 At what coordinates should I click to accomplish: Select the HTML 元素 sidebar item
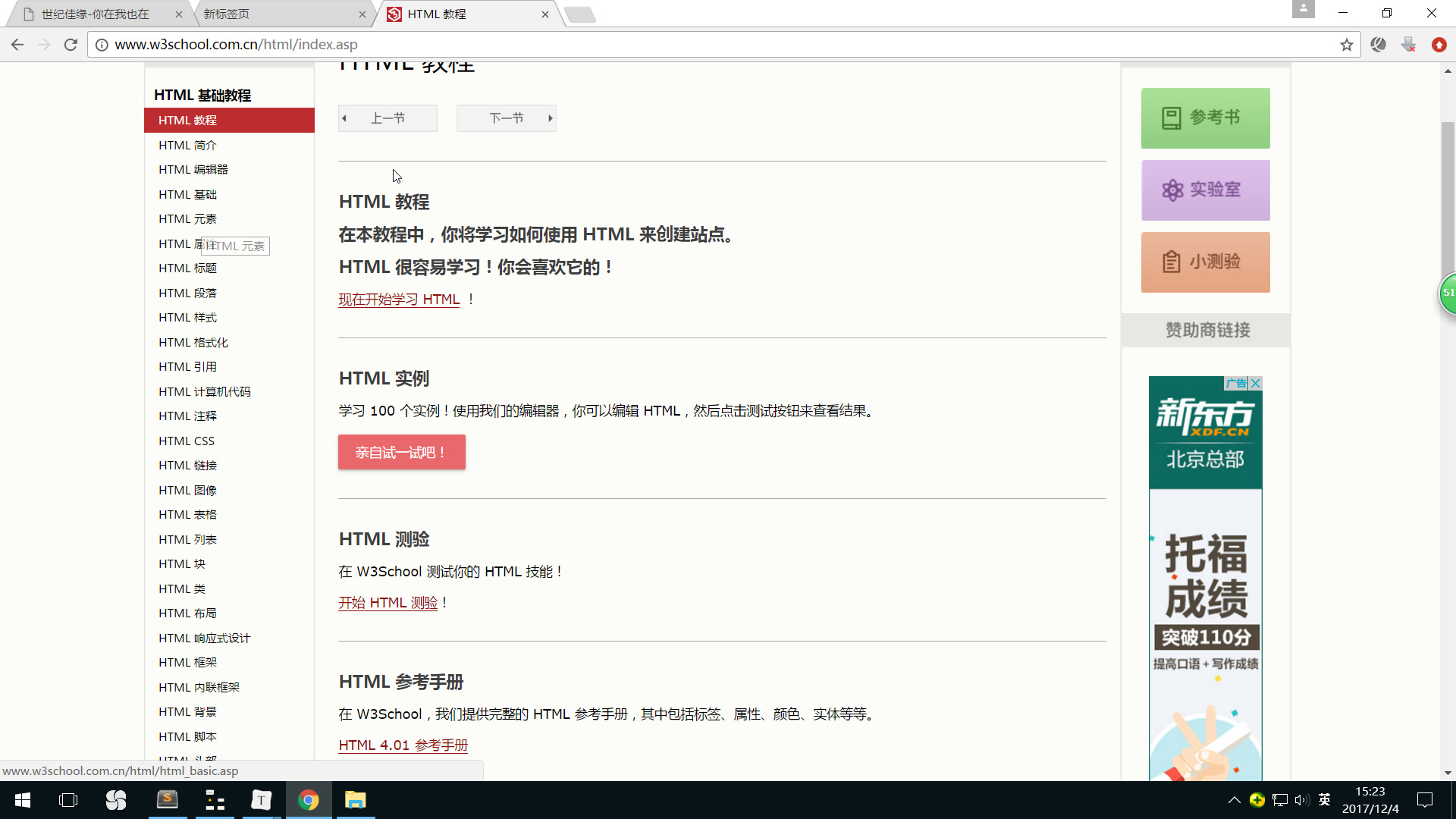(187, 218)
